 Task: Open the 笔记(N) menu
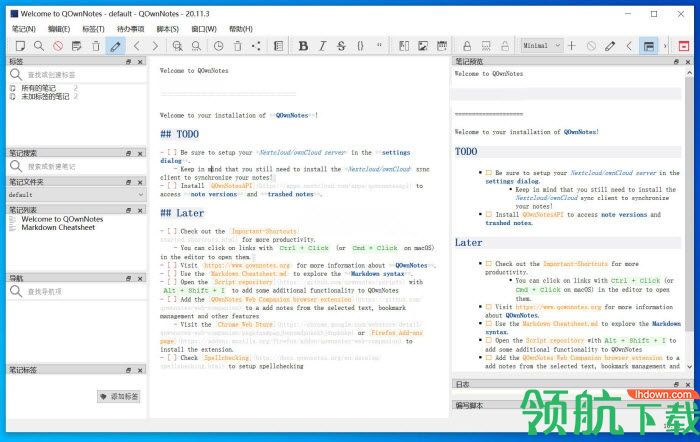tap(24, 29)
